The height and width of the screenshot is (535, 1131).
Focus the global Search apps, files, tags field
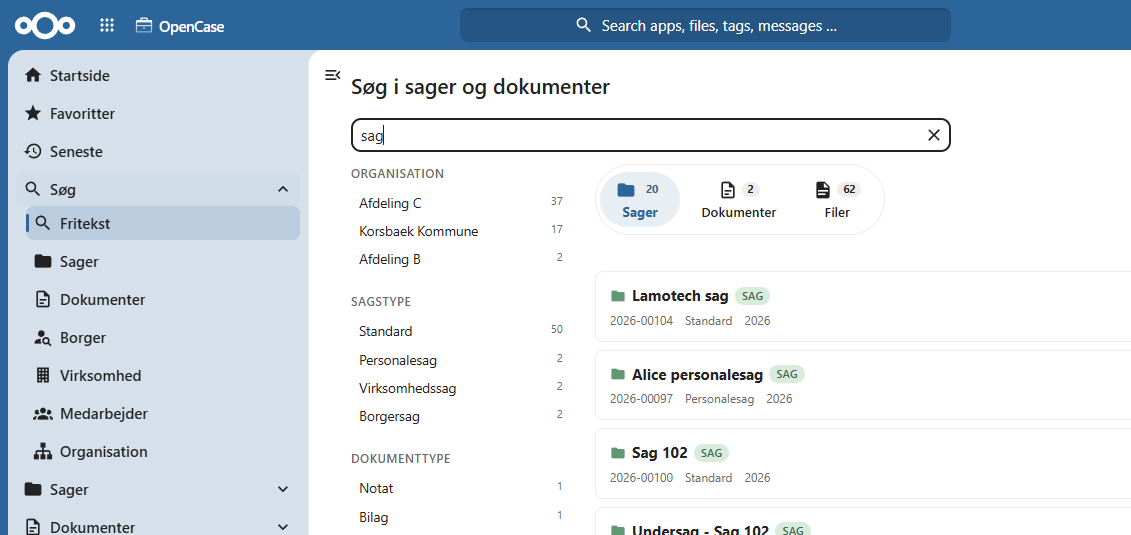point(705,25)
